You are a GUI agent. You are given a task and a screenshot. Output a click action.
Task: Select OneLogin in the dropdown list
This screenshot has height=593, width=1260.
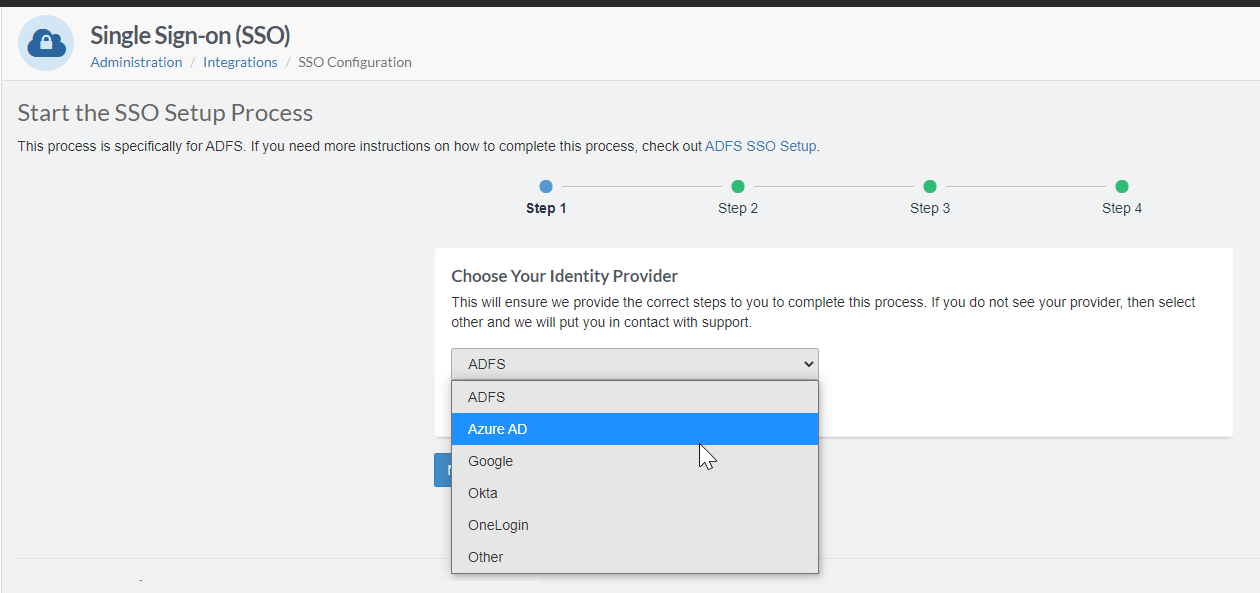[x=635, y=525]
